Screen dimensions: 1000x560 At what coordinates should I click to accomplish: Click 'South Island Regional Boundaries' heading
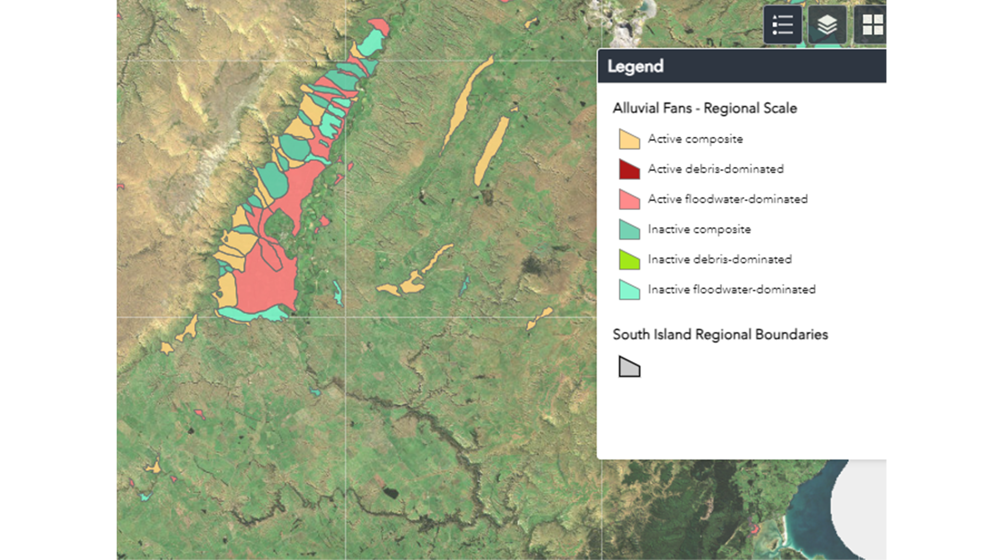coord(720,334)
